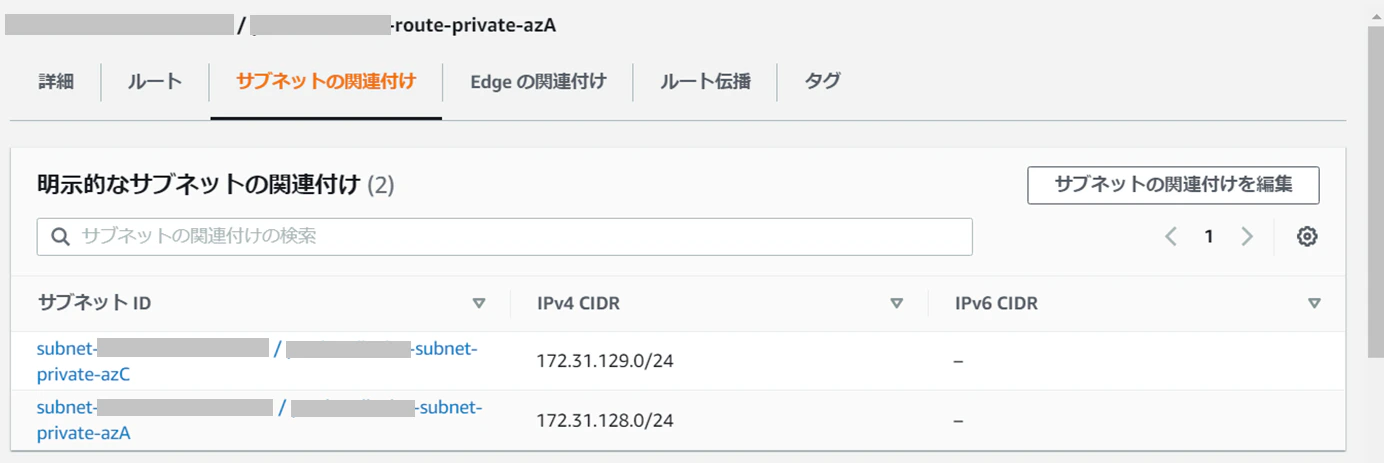Click the IPv6 CIDR column header text
Image resolution: width=1384 pixels, height=463 pixels.
[x=996, y=303]
